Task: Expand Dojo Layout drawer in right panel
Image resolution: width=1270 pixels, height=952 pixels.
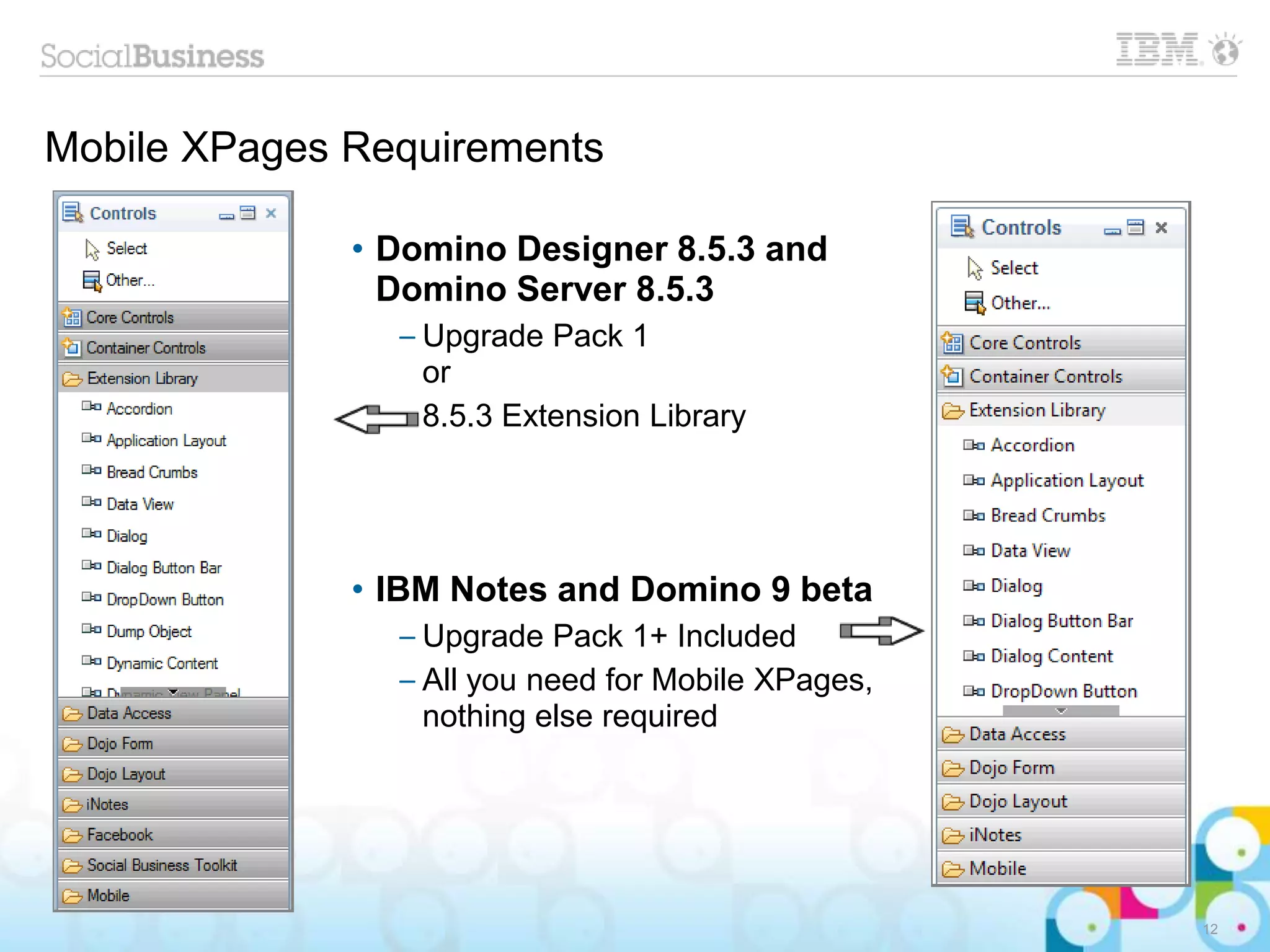Action: (x=1061, y=801)
